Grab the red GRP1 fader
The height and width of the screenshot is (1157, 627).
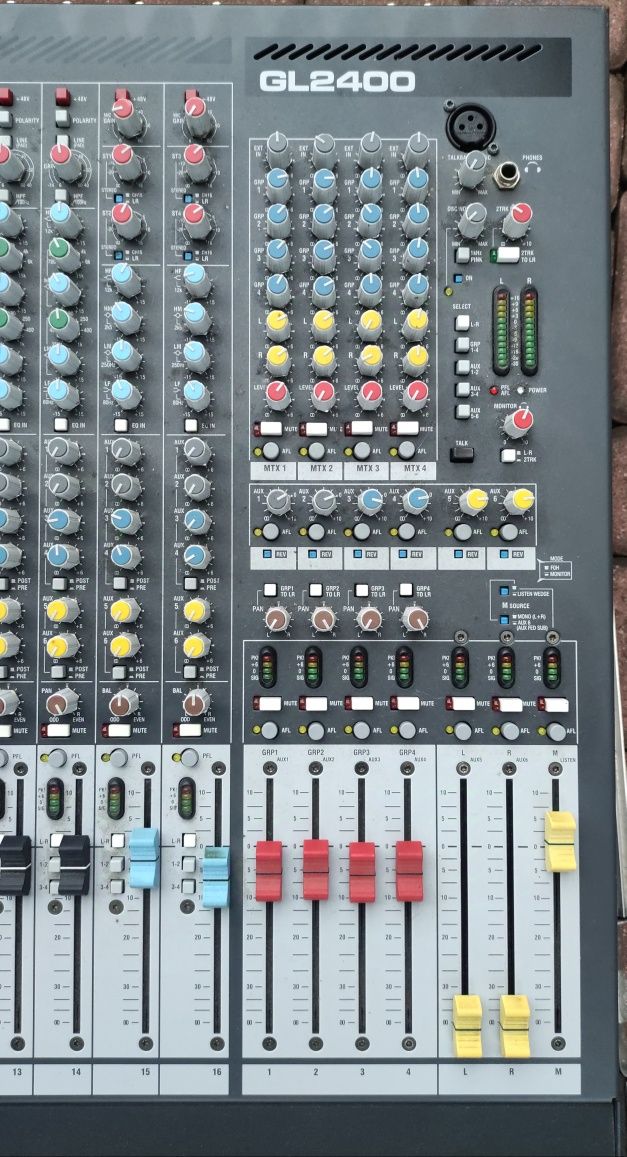(269, 871)
